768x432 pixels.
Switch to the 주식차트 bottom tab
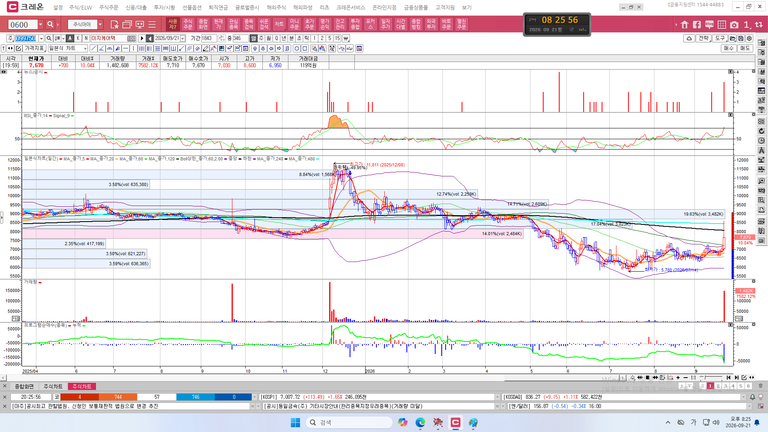click(x=53, y=386)
